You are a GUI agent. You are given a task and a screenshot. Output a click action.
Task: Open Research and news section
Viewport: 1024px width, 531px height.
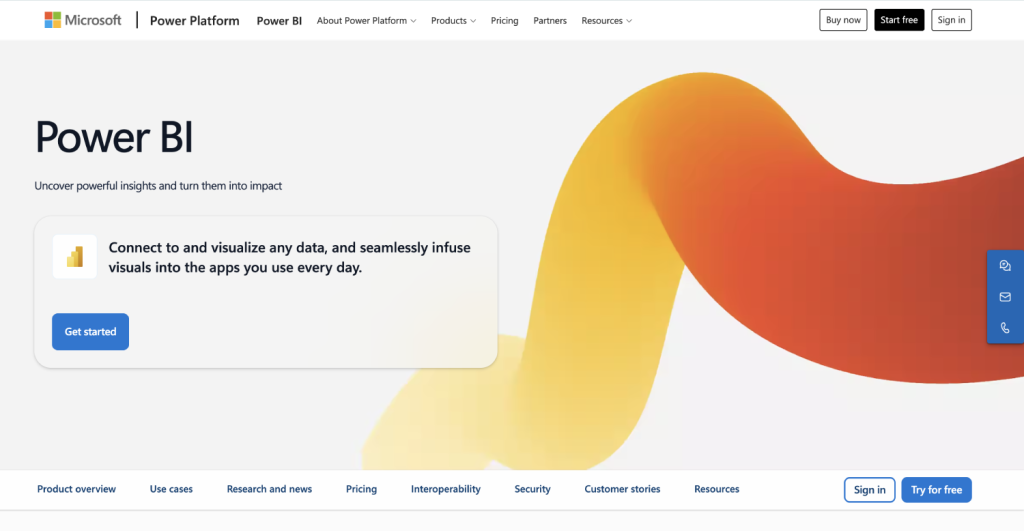(269, 489)
